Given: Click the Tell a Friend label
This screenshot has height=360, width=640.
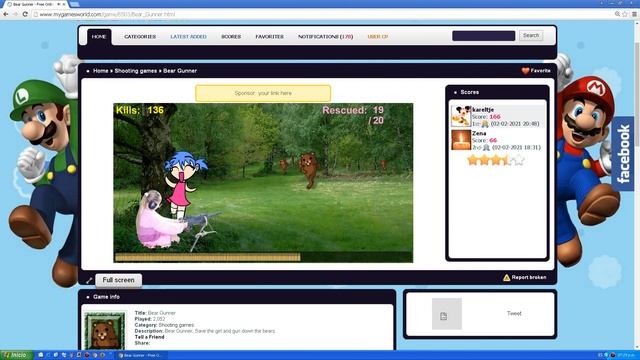Looking at the screenshot, I should [x=149, y=337].
